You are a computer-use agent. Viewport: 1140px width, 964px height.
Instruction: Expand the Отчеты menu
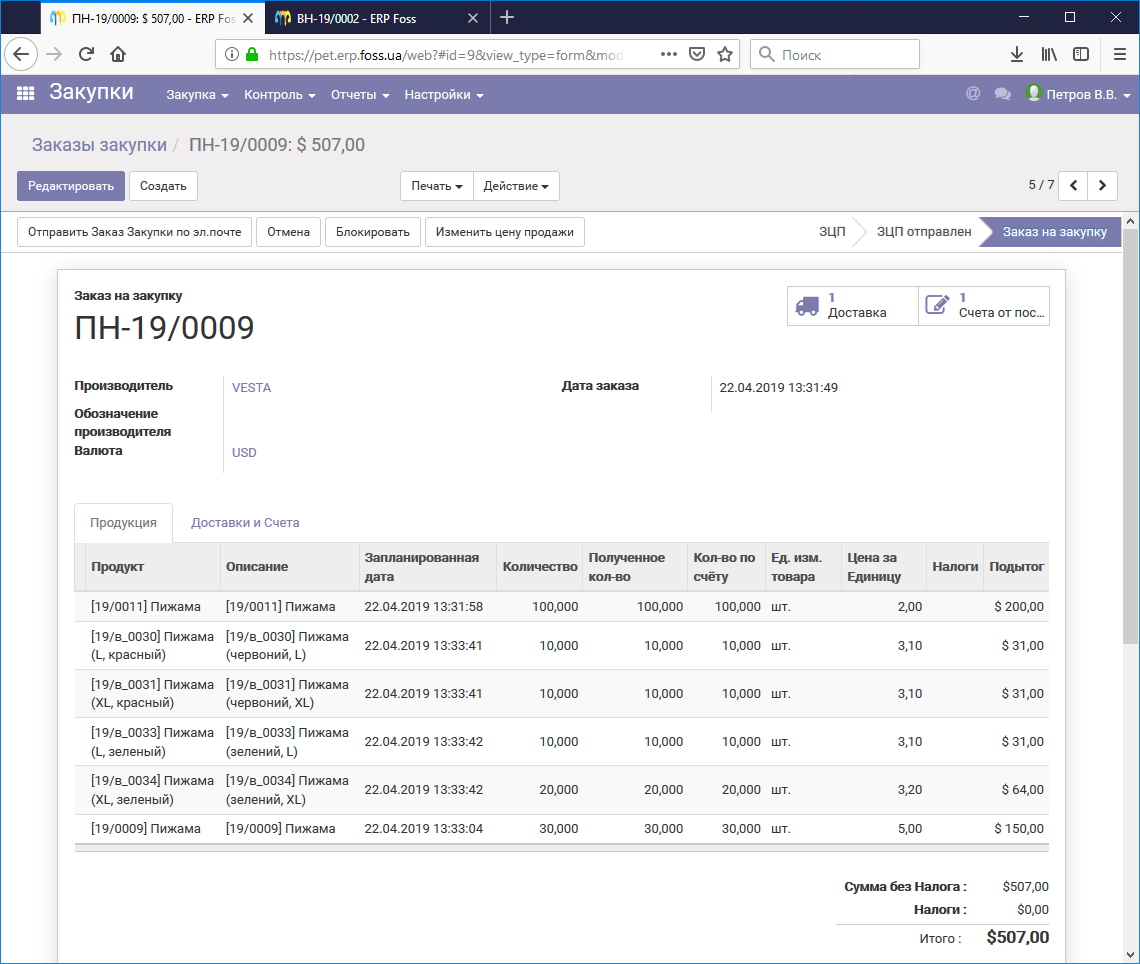[x=360, y=95]
